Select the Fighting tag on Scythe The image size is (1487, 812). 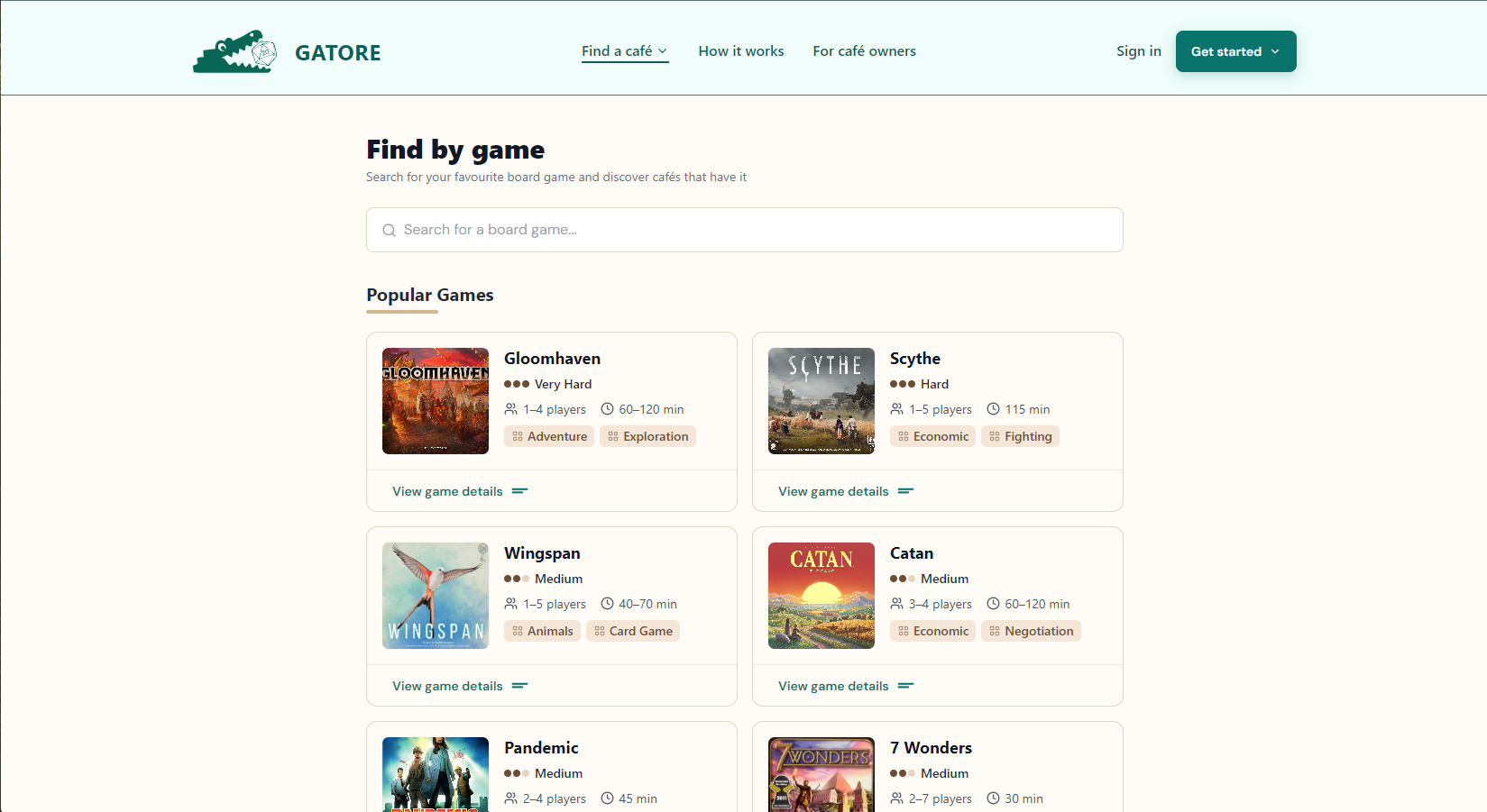tap(1020, 436)
